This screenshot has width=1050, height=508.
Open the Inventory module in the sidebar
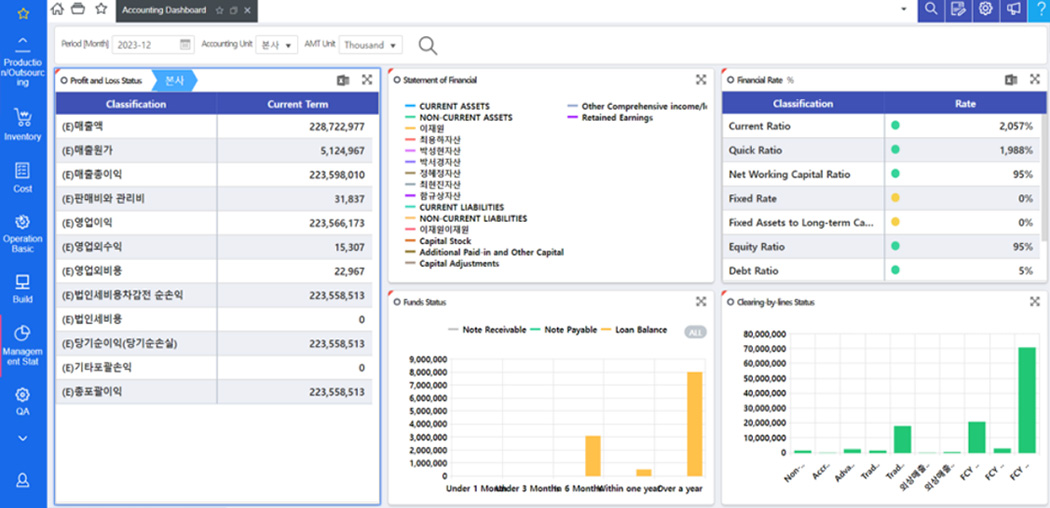(22, 124)
